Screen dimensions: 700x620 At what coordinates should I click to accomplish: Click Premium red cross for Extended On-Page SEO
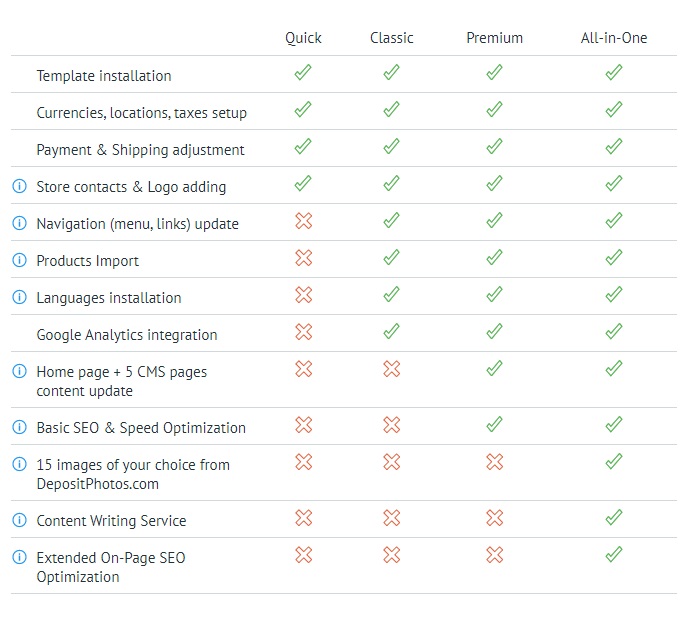coord(494,555)
